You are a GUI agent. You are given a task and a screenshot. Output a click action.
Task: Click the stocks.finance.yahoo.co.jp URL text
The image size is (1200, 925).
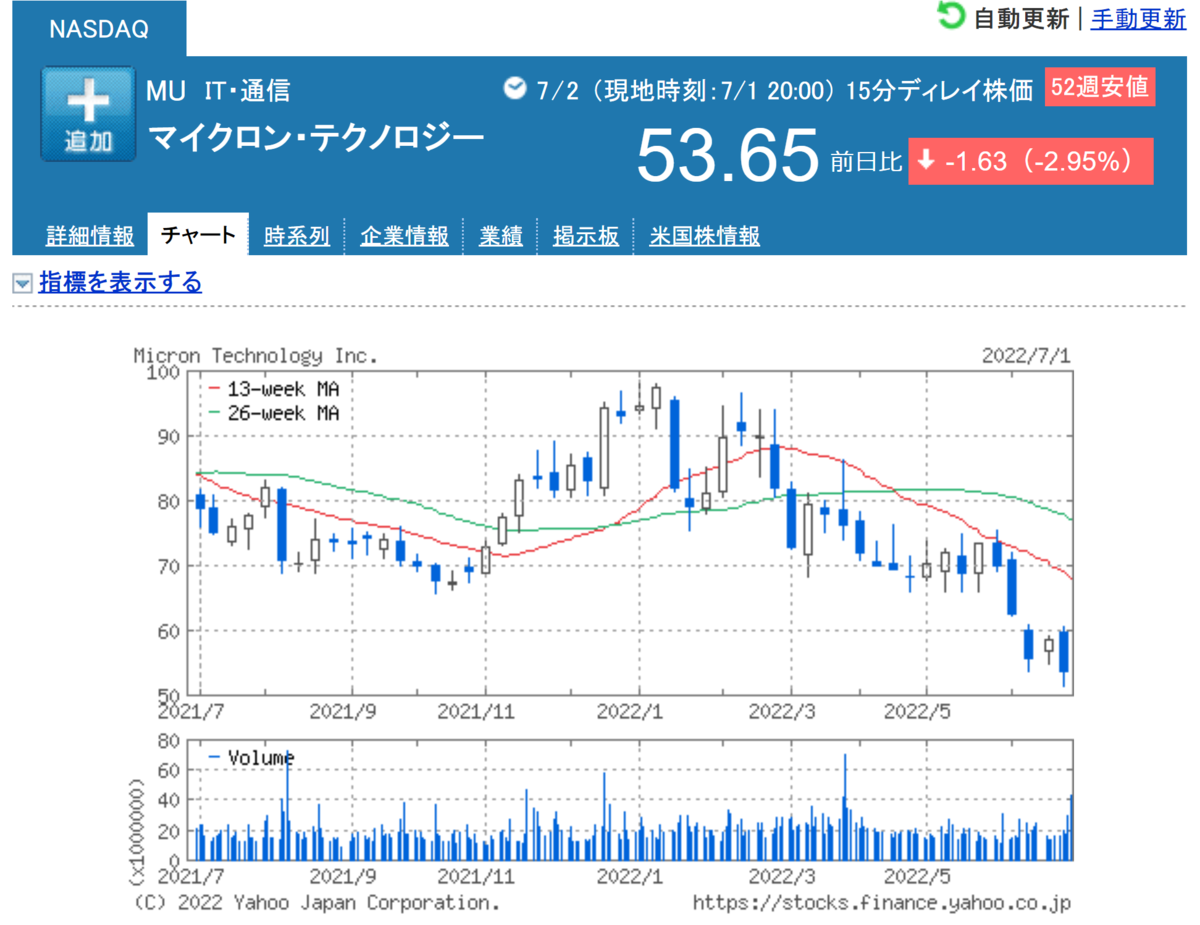click(881, 902)
